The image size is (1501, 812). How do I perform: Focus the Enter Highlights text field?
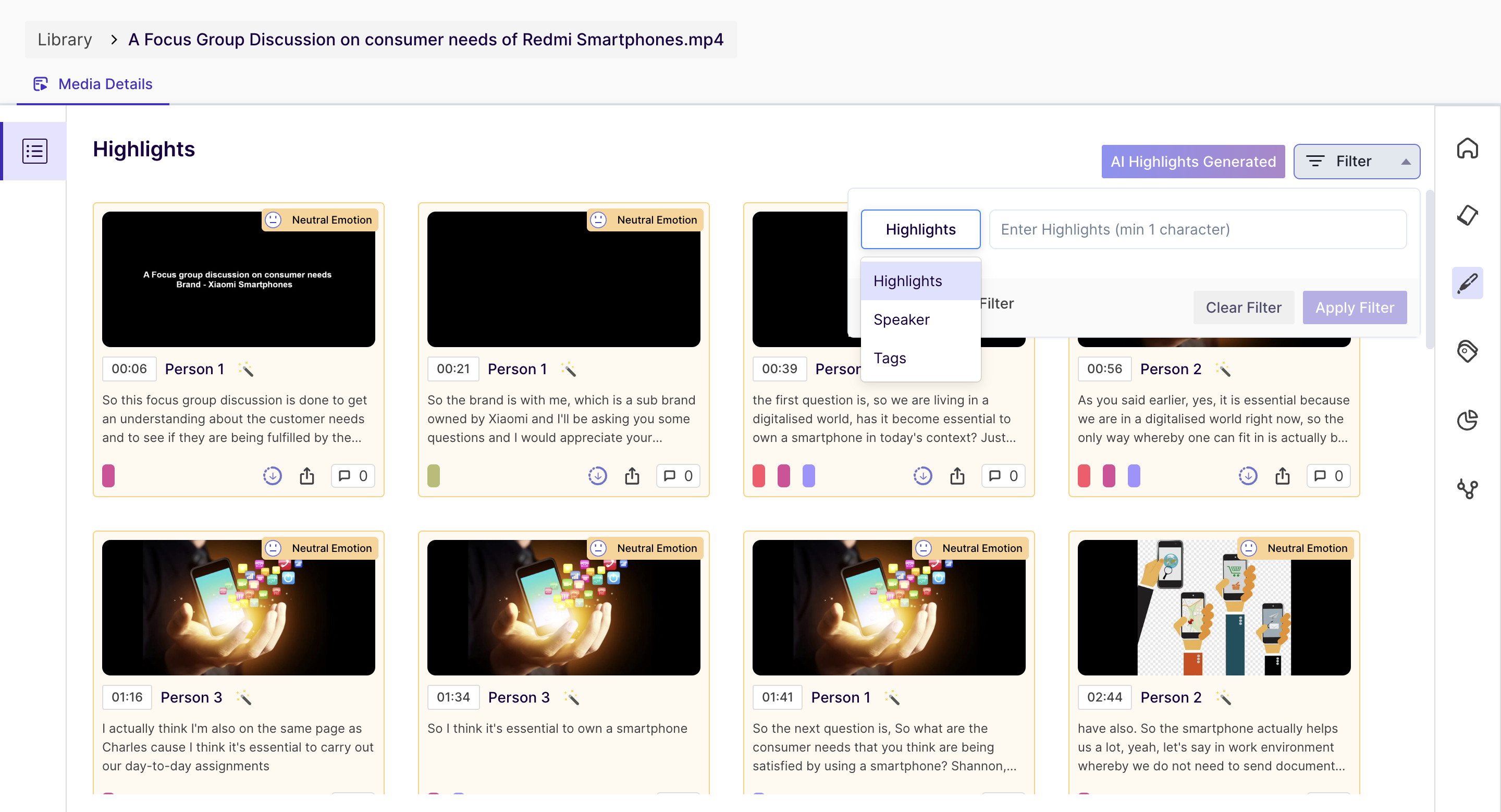(x=1198, y=229)
